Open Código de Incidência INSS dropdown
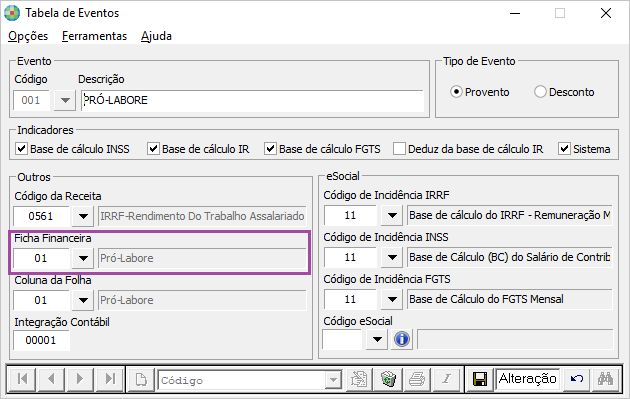This screenshot has height=399, width=630. pyautogui.click(x=392, y=257)
